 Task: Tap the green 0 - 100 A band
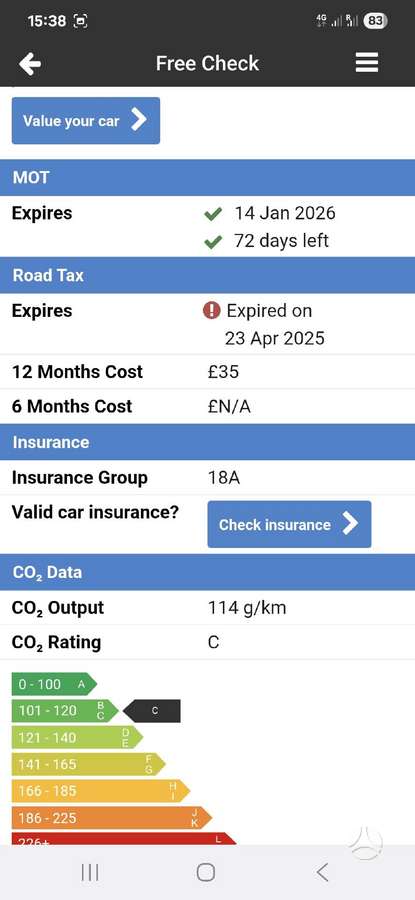point(54,684)
